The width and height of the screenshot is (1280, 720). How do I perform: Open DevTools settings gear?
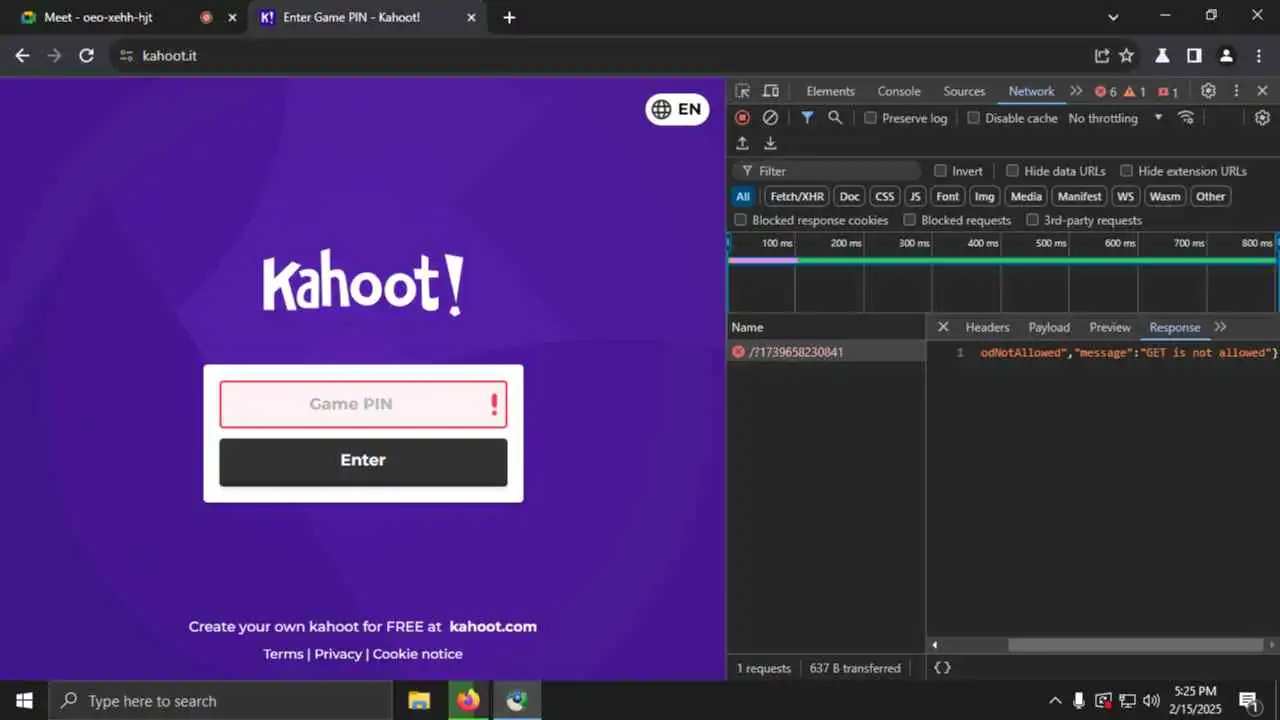pyautogui.click(x=1208, y=91)
